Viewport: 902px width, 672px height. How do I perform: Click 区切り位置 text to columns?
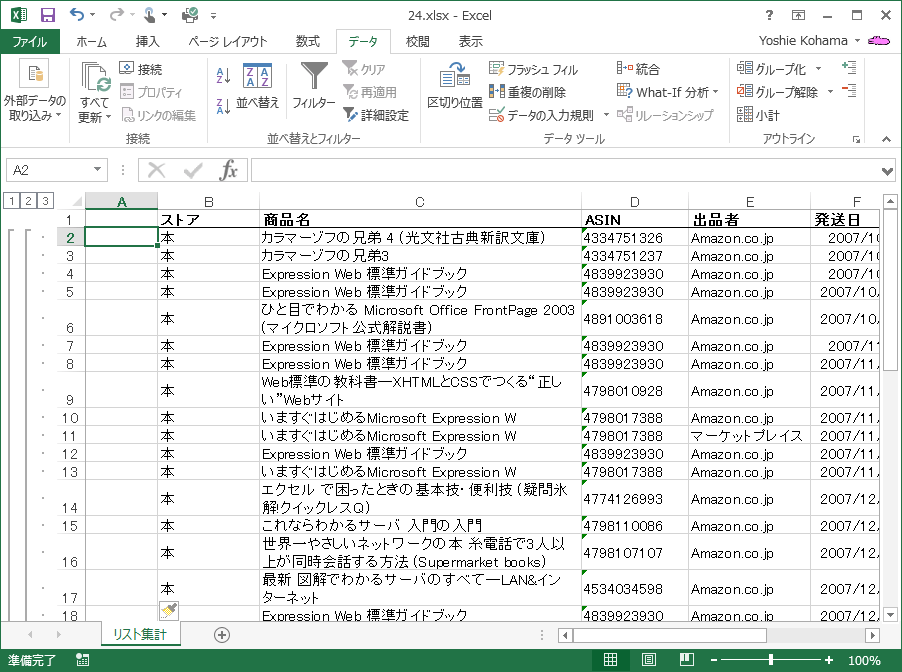454,86
